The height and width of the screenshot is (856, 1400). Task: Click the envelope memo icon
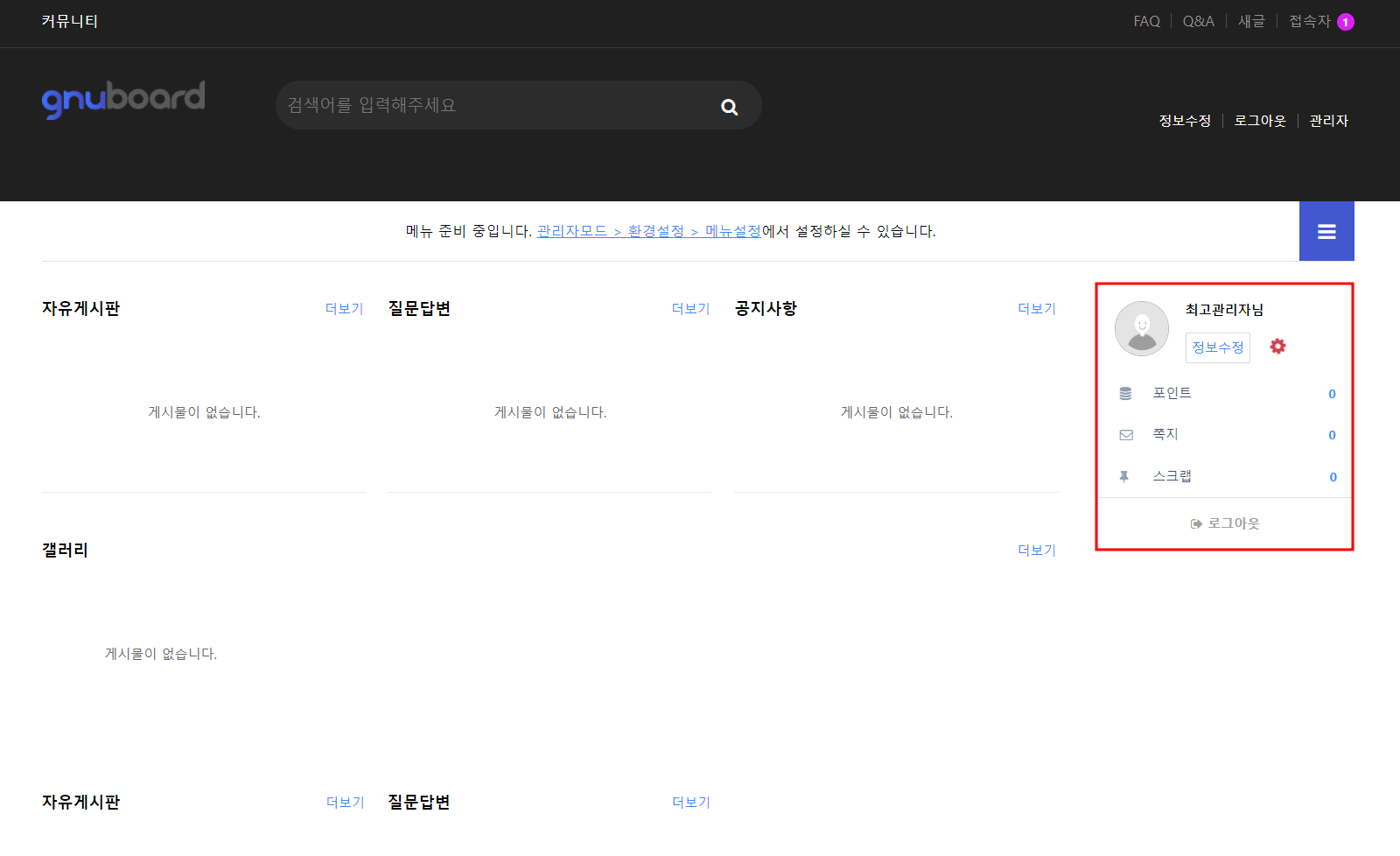point(1126,435)
